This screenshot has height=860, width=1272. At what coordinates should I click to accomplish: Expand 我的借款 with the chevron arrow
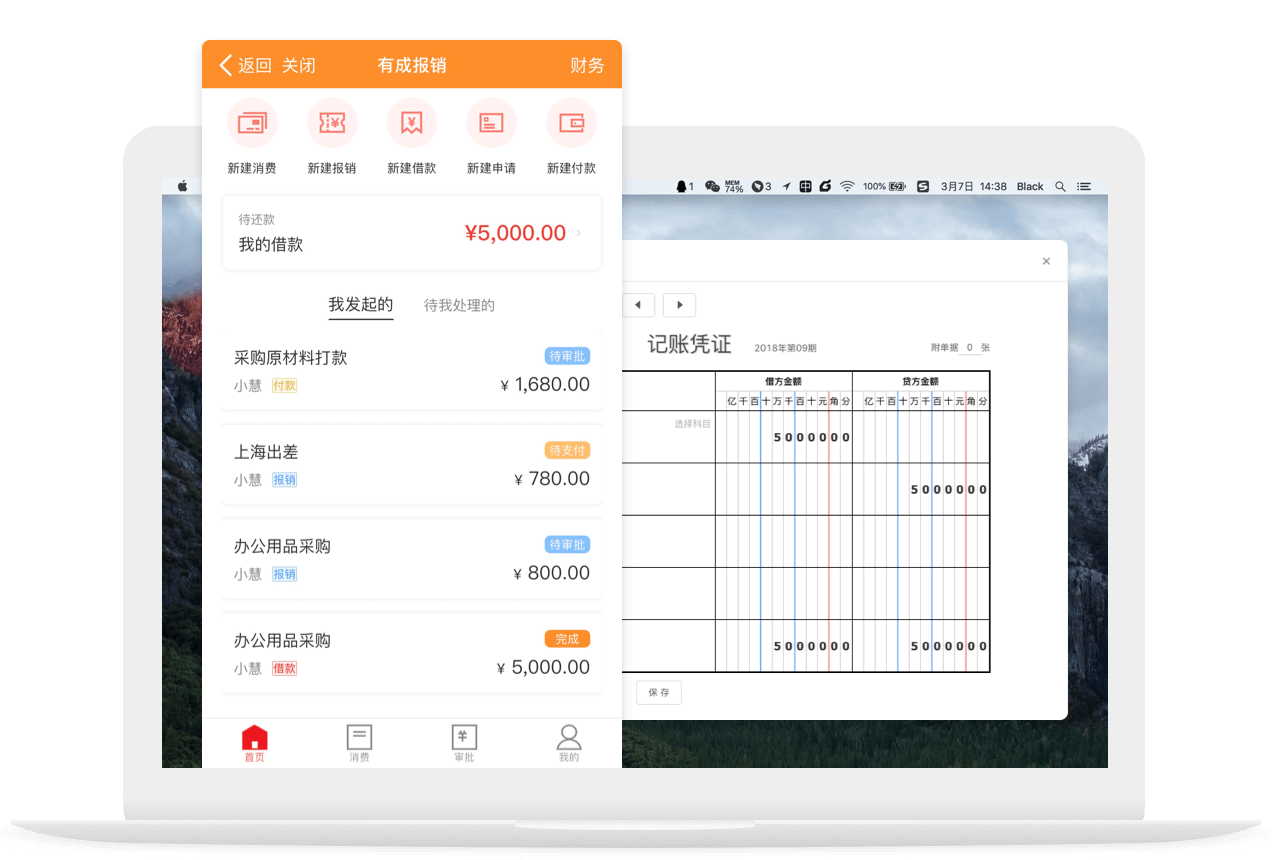(x=578, y=234)
